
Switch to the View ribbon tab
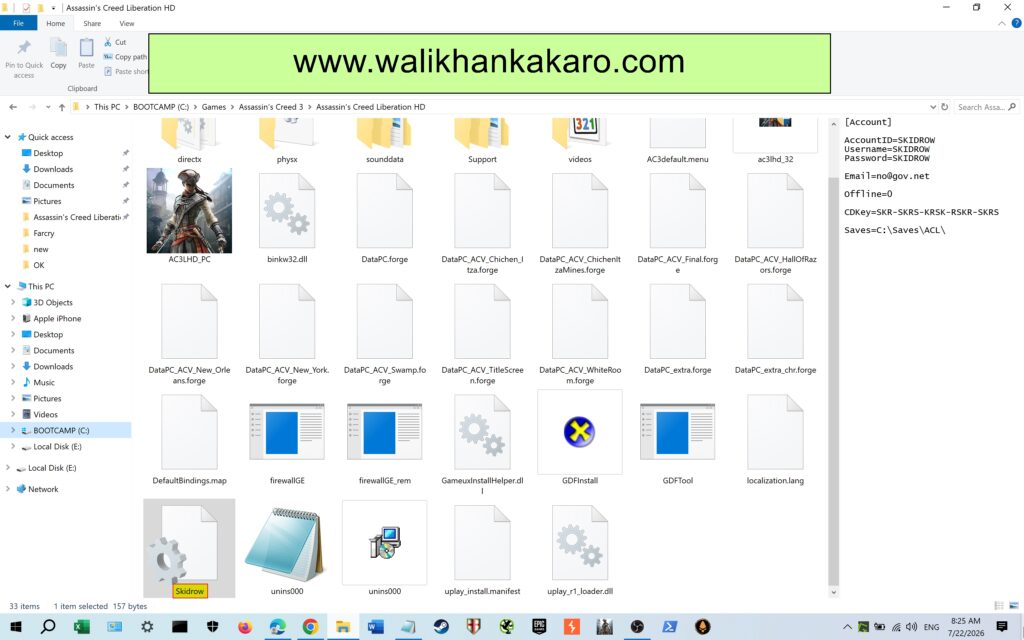pyautogui.click(x=127, y=24)
